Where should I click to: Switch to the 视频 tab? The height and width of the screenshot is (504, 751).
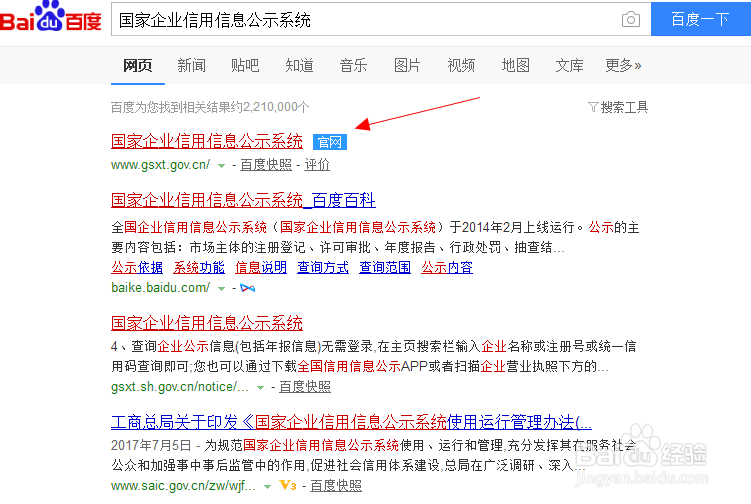pos(461,65)
